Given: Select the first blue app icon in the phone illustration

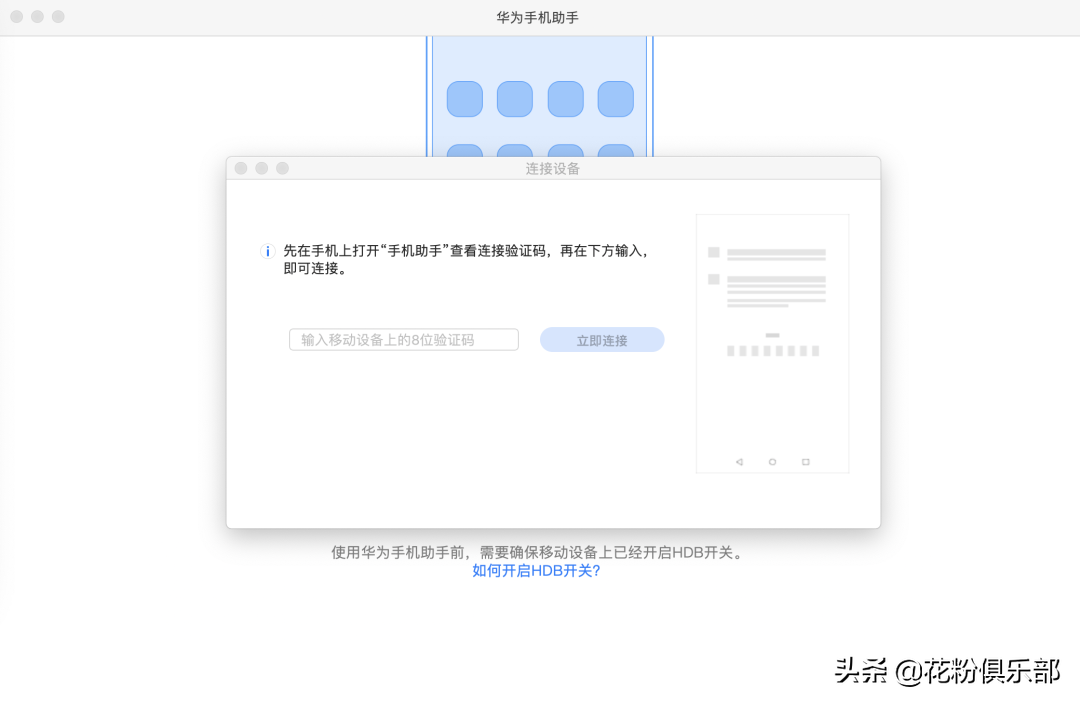Looking at the screenshot, I should coord(464,99).
